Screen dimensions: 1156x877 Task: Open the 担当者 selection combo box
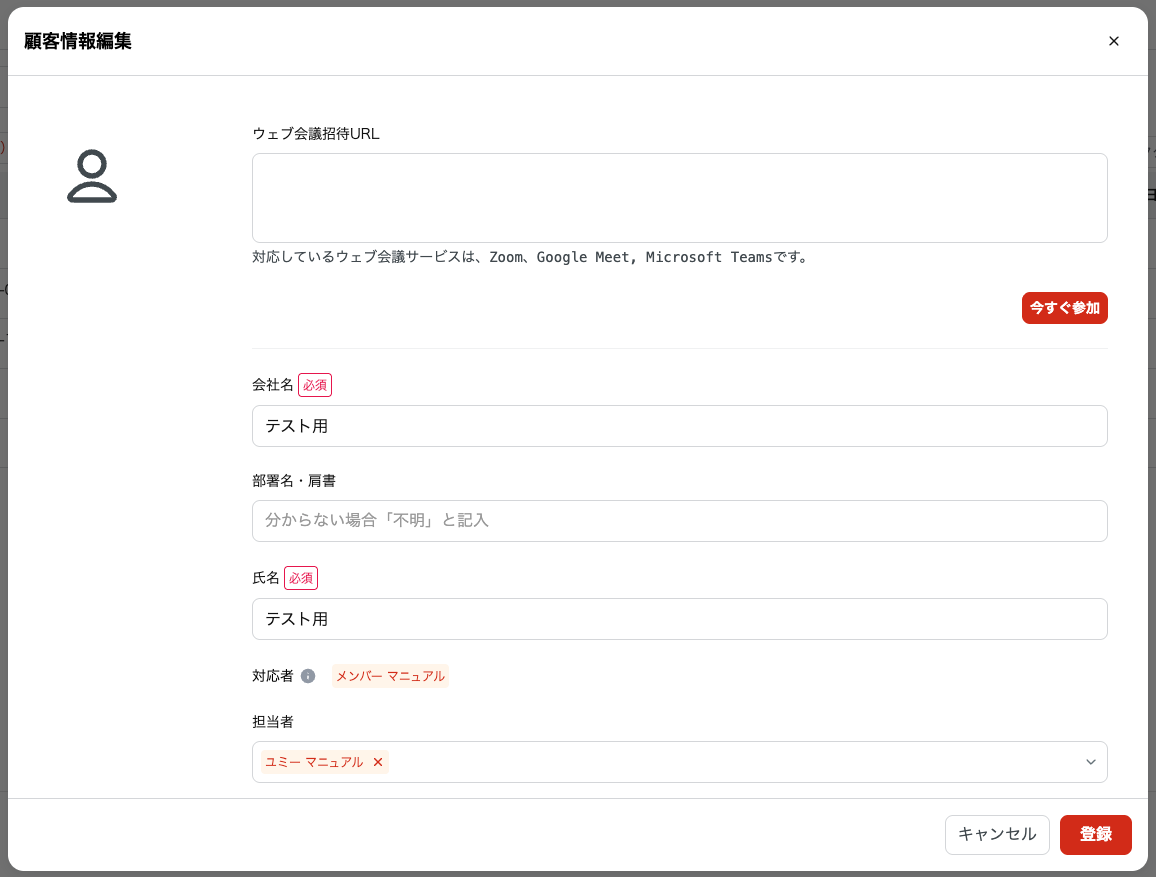click(x=730, y=762)
